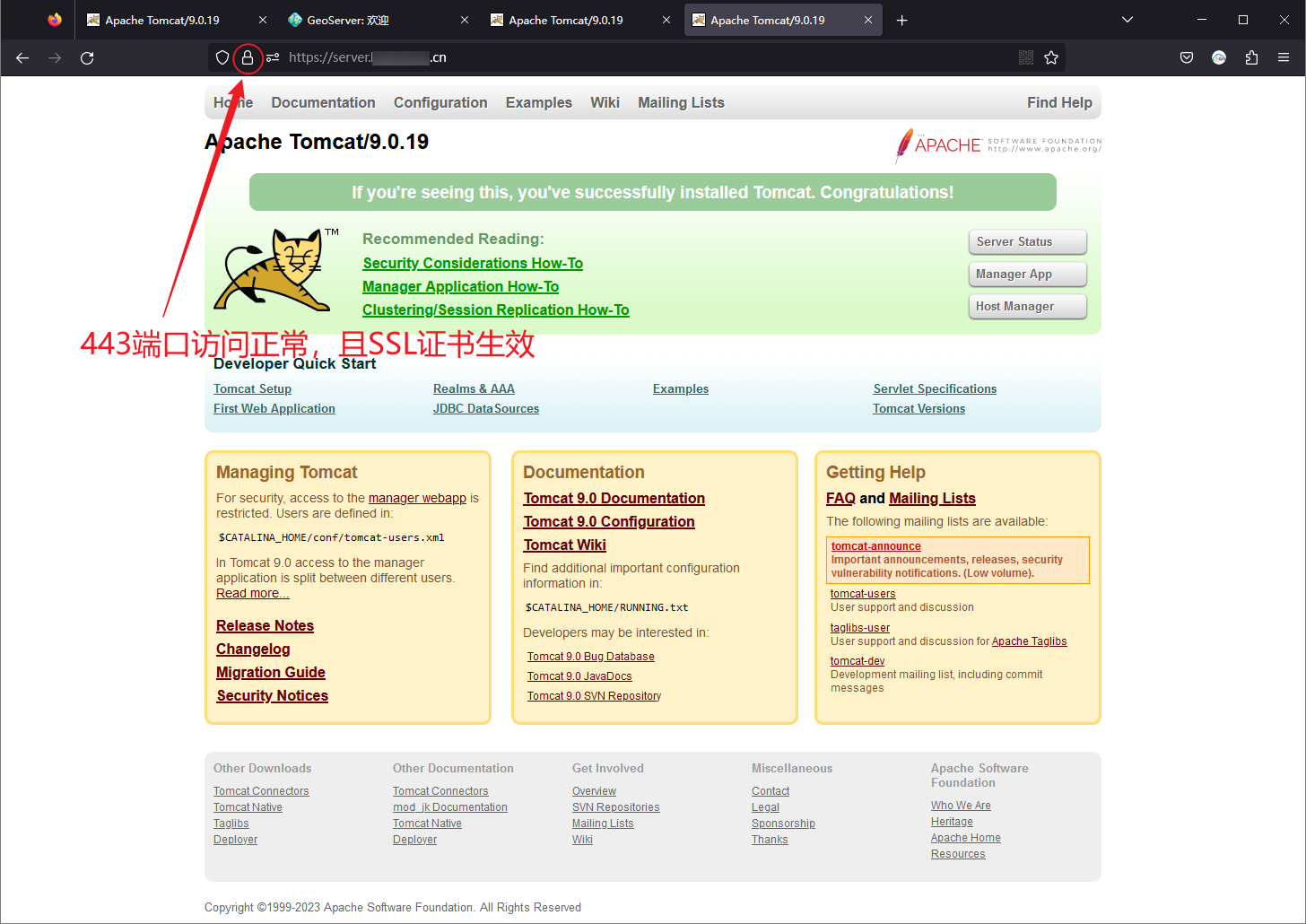Open the Wiki nav item in top bar
This screenshot has height=924, width=1306.
click(x=605, y=102)
